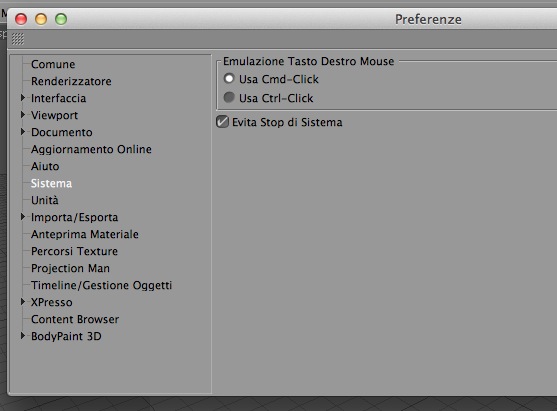Image resolution: width=557 pixels, height=411 pixels.
Task: Select the Aiuto category
Action: point(45,166)
